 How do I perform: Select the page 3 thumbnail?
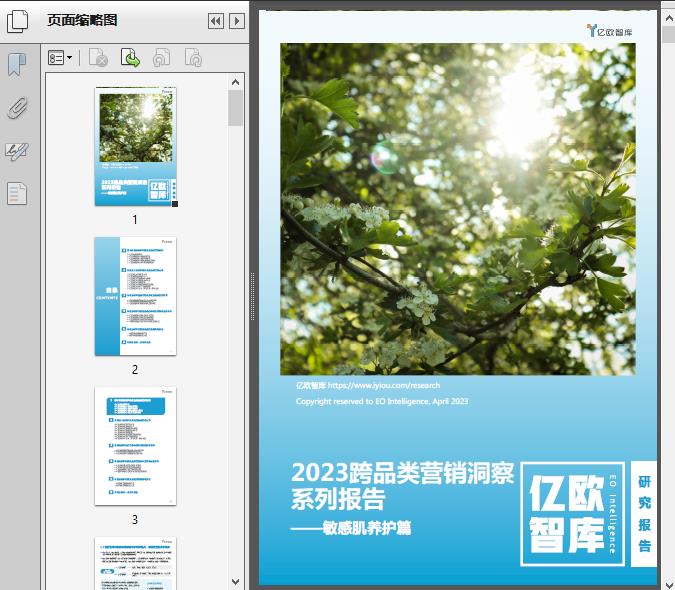[x=136, y=446]
